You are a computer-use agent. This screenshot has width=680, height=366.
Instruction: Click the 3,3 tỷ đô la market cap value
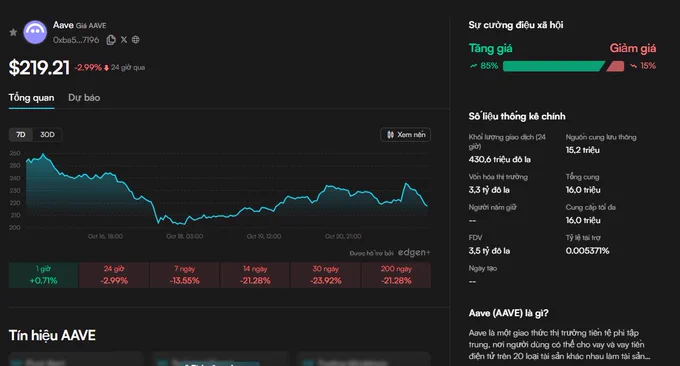click(x=489, y=190)
